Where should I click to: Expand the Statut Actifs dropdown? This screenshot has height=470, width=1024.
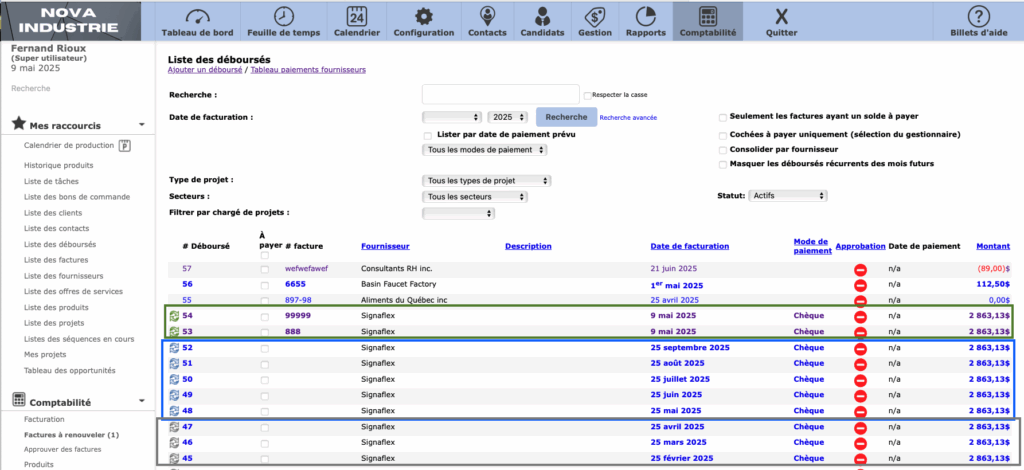[x=788, y=196]
